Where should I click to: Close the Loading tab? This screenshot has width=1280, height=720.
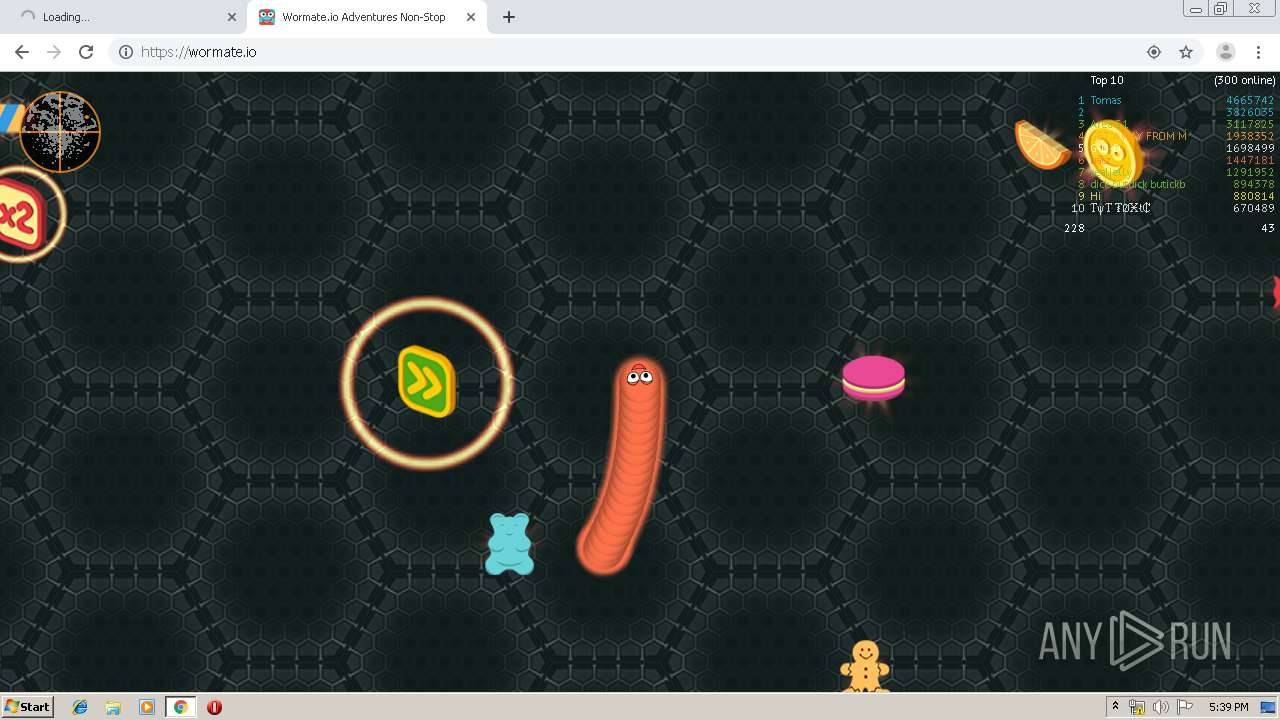pyautogui.click(x=232, y=17)
